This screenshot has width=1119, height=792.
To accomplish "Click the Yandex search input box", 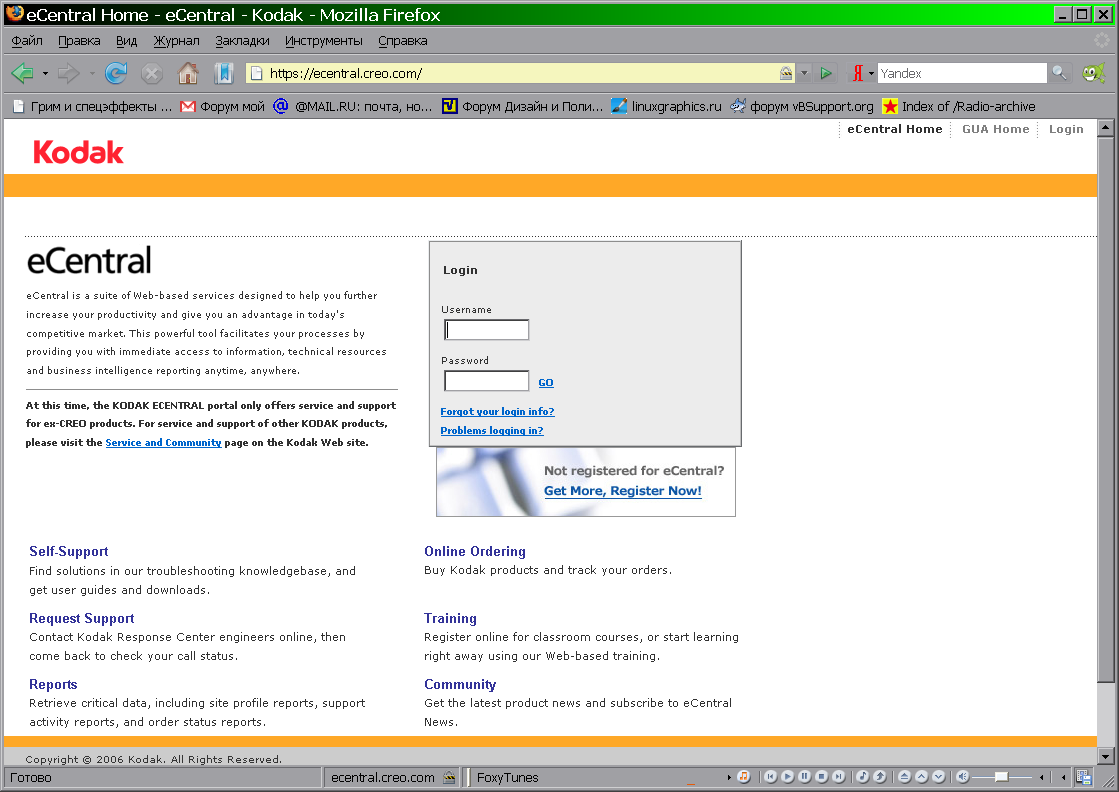I will tap(962, 73).
